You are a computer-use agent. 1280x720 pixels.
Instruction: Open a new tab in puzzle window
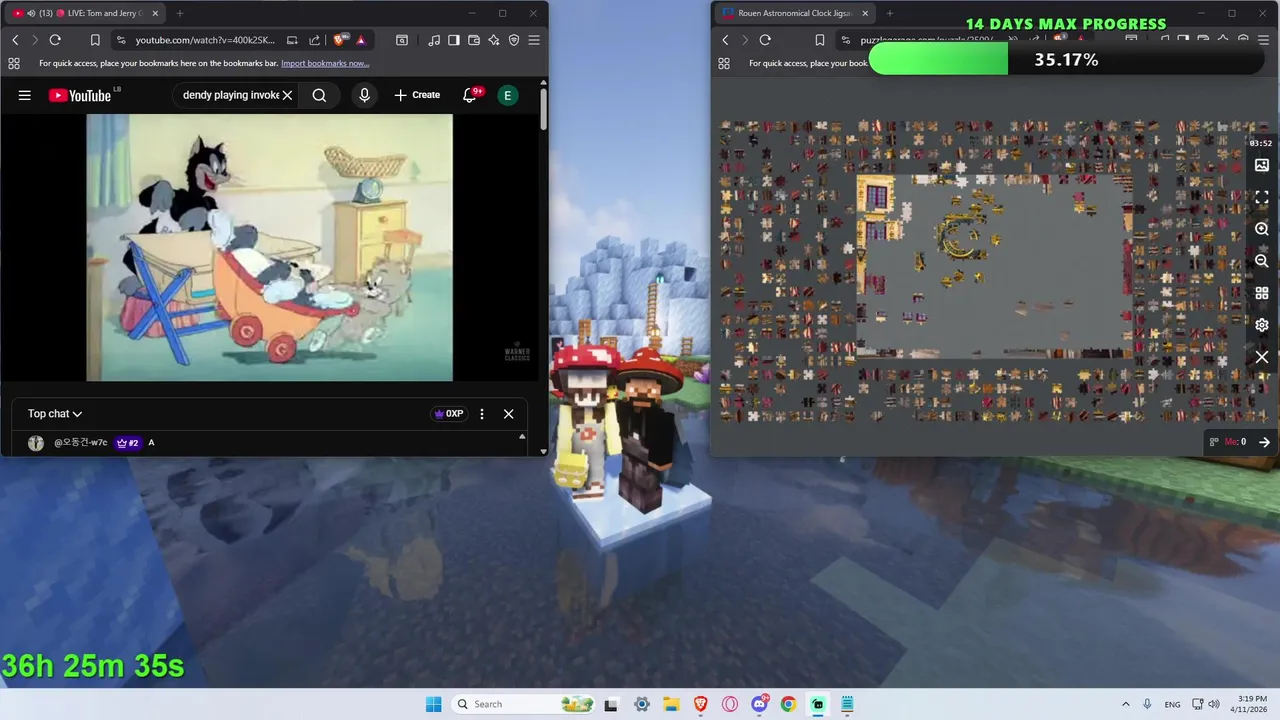point(889,13)
